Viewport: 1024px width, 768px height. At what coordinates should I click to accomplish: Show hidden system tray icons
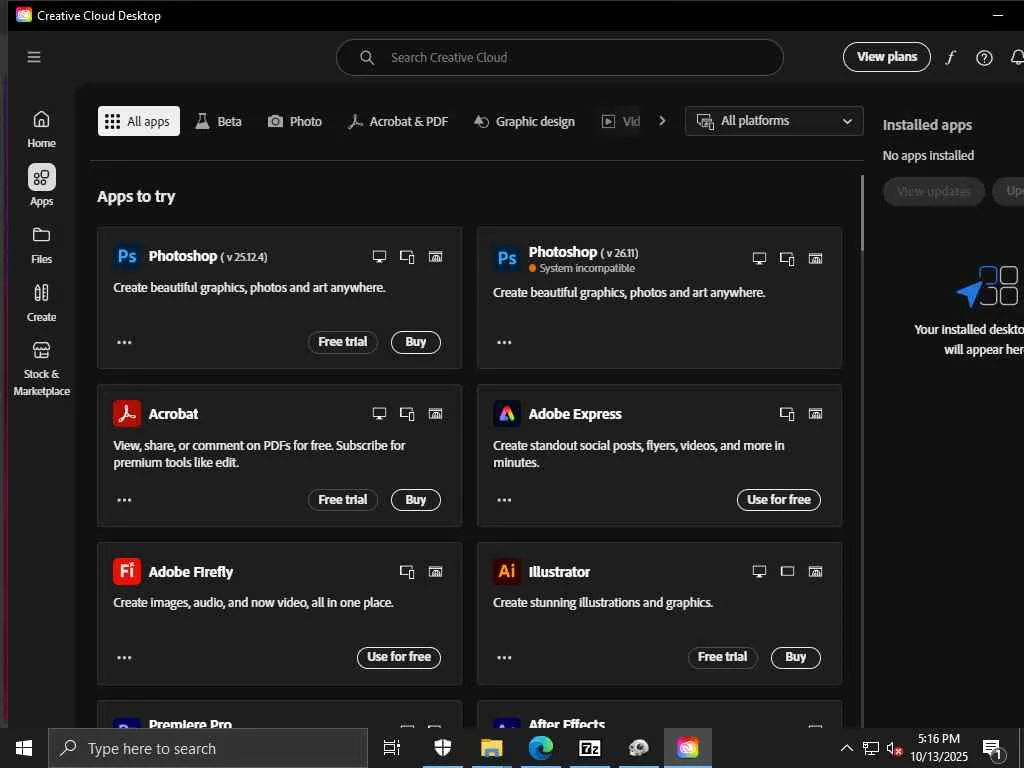pos(846,748)
